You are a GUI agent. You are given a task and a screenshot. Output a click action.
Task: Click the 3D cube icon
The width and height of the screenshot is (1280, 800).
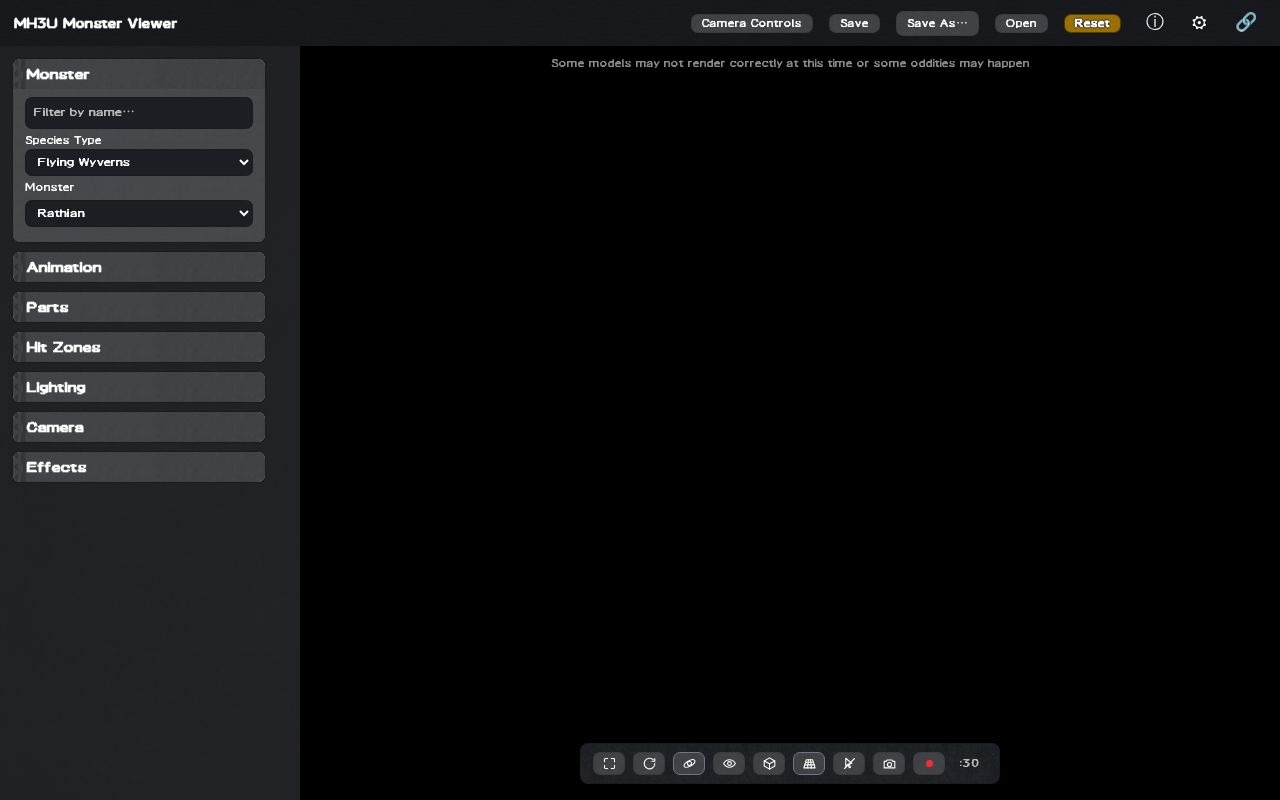[769, 764]
